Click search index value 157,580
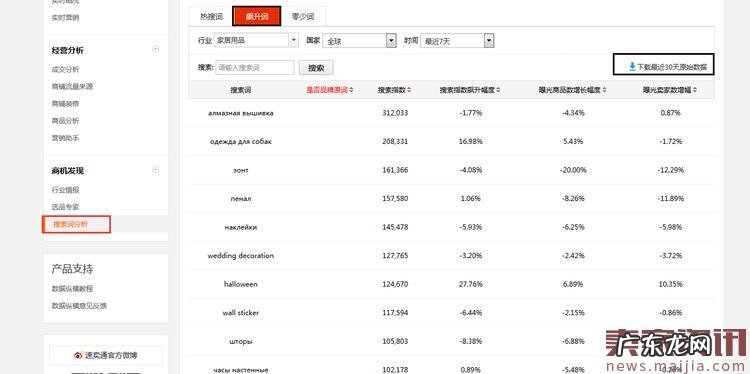Viewport: 750px width, 374px height. point(395,198)
